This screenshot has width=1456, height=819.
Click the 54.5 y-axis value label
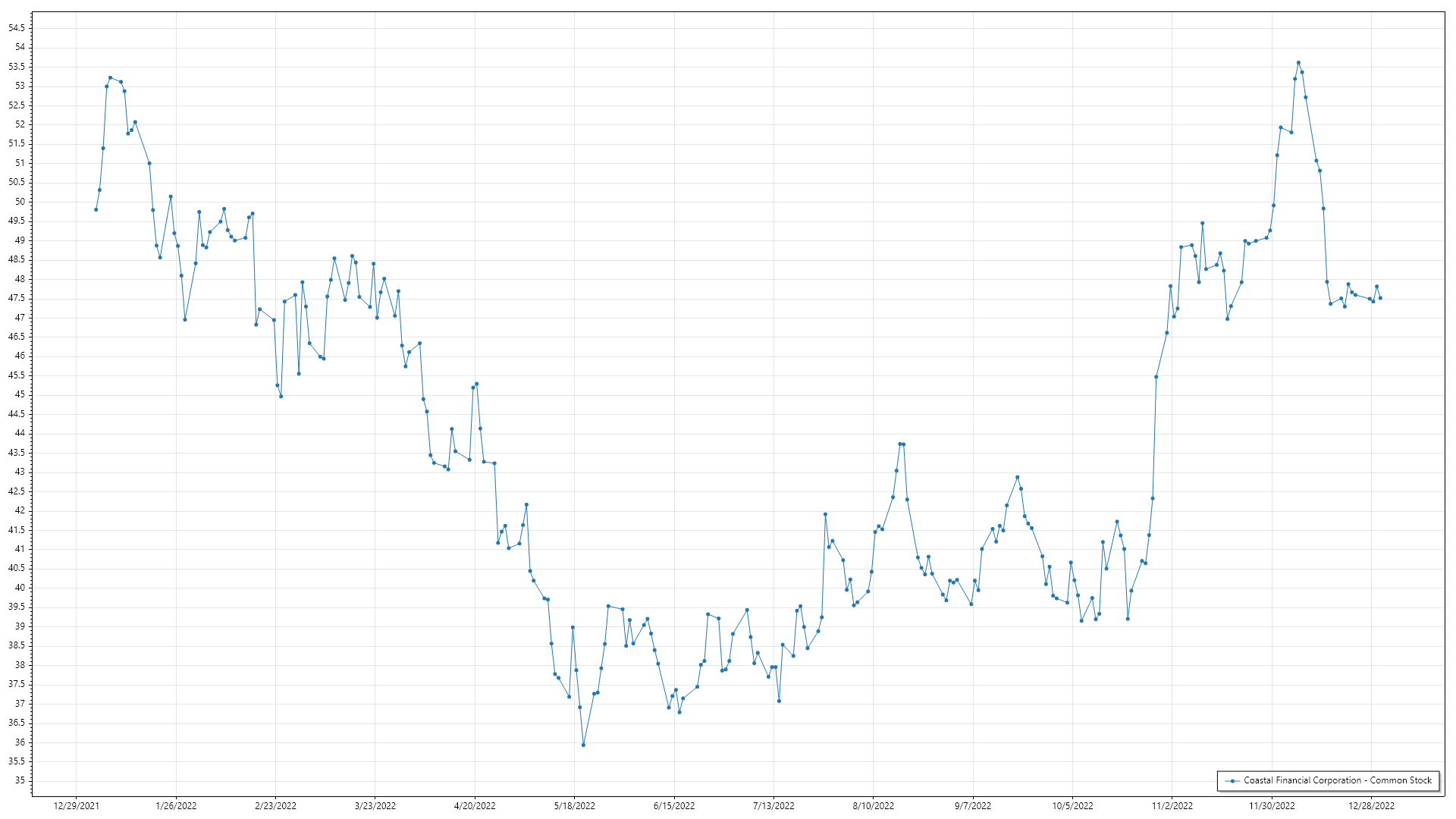click(16, 28)
